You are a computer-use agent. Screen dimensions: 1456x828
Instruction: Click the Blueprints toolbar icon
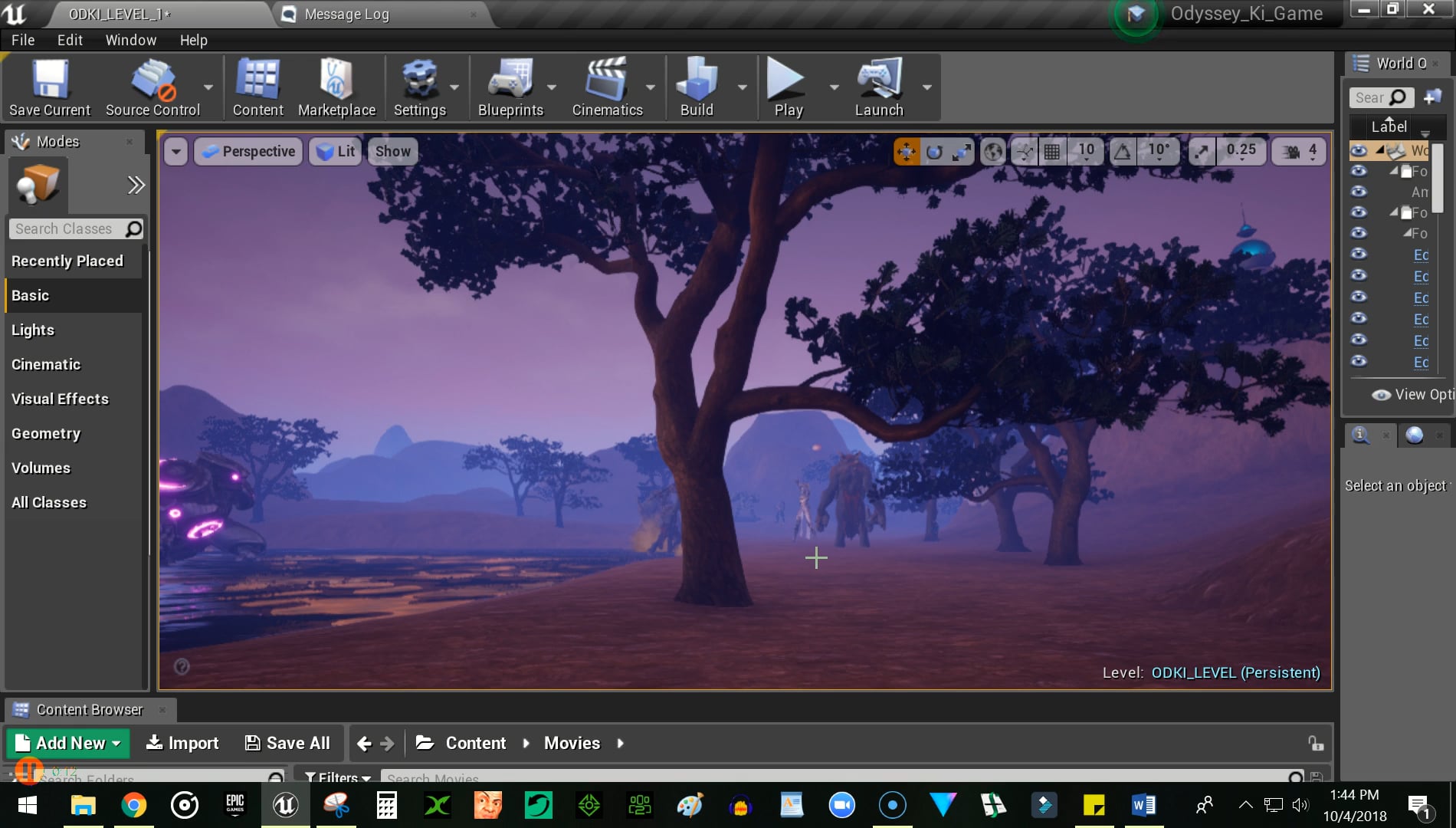510,87
